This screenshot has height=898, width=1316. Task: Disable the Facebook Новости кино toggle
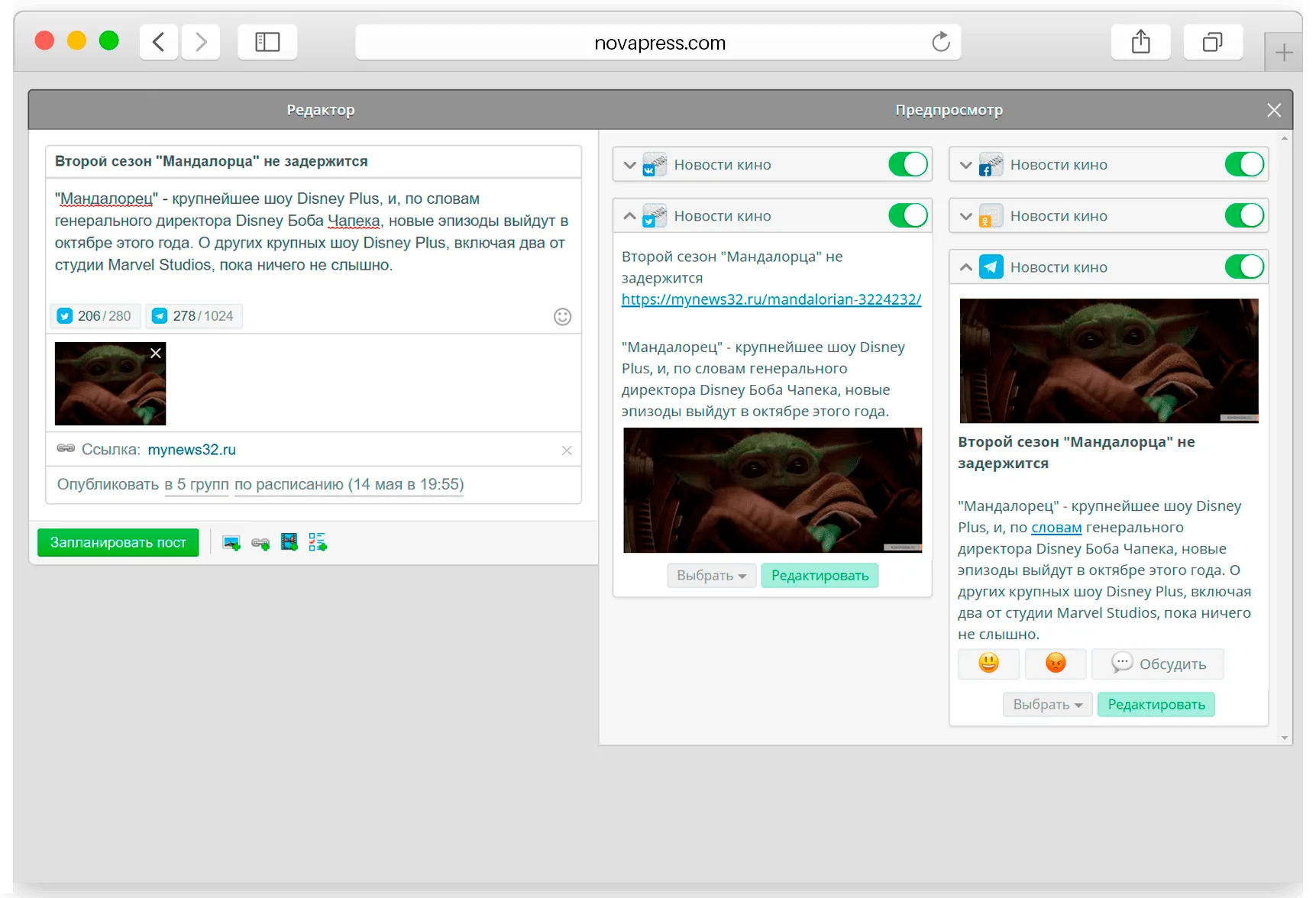tap(1244, 164)
